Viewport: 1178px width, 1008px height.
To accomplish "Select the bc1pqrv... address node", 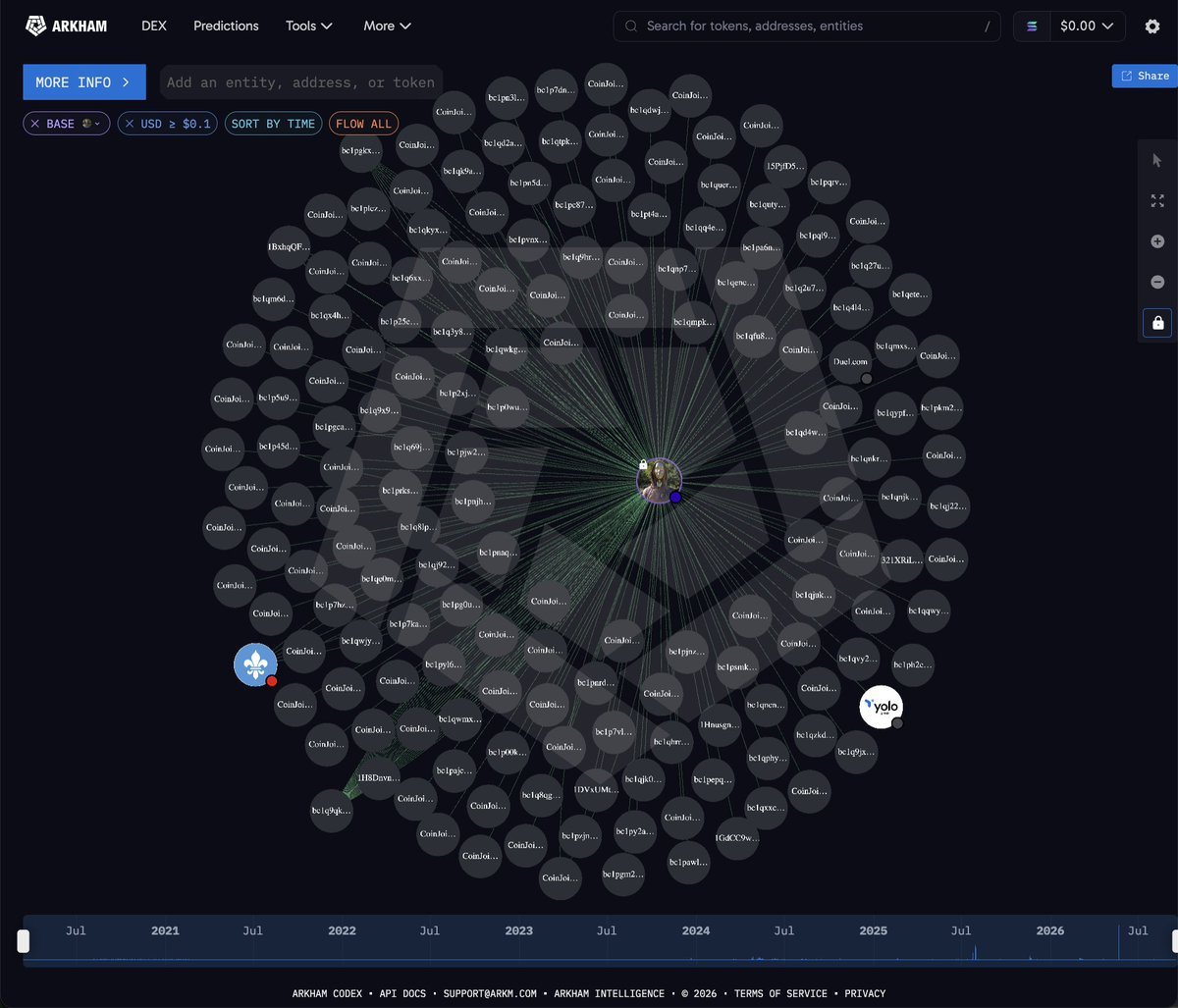I will click(829, 182).
